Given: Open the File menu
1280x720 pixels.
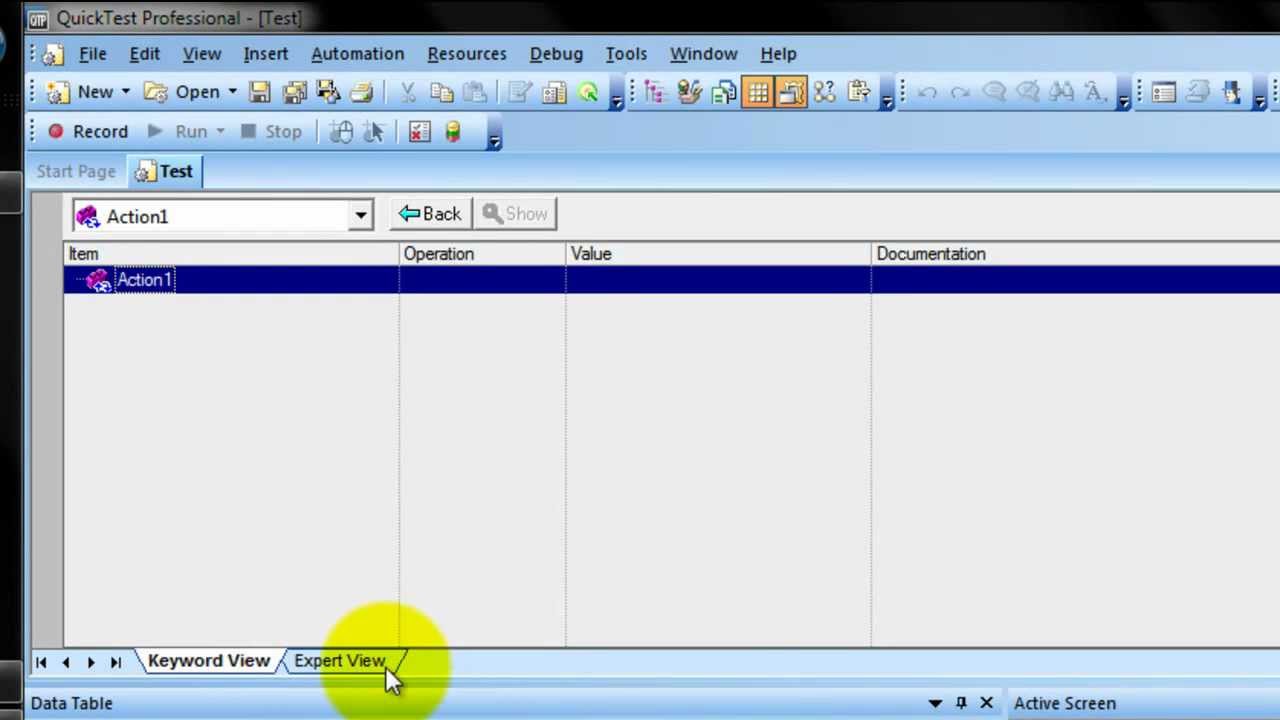Looking at the screenshot, I should coord(92,54).
